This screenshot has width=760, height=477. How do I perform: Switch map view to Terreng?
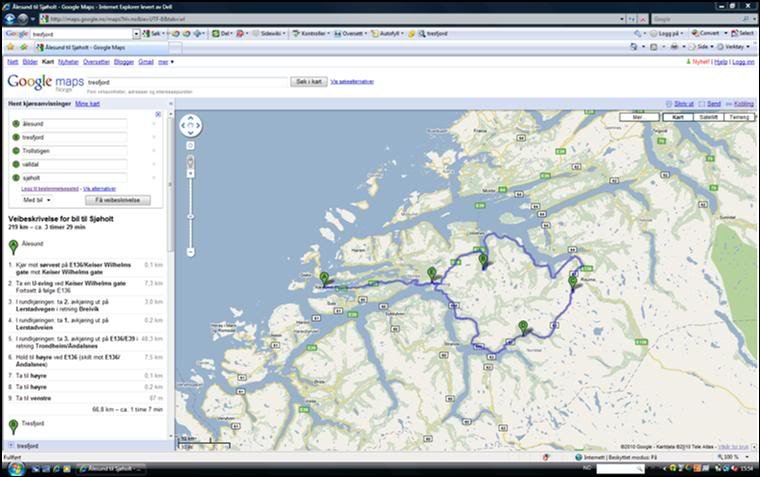[x=738, y=117]
